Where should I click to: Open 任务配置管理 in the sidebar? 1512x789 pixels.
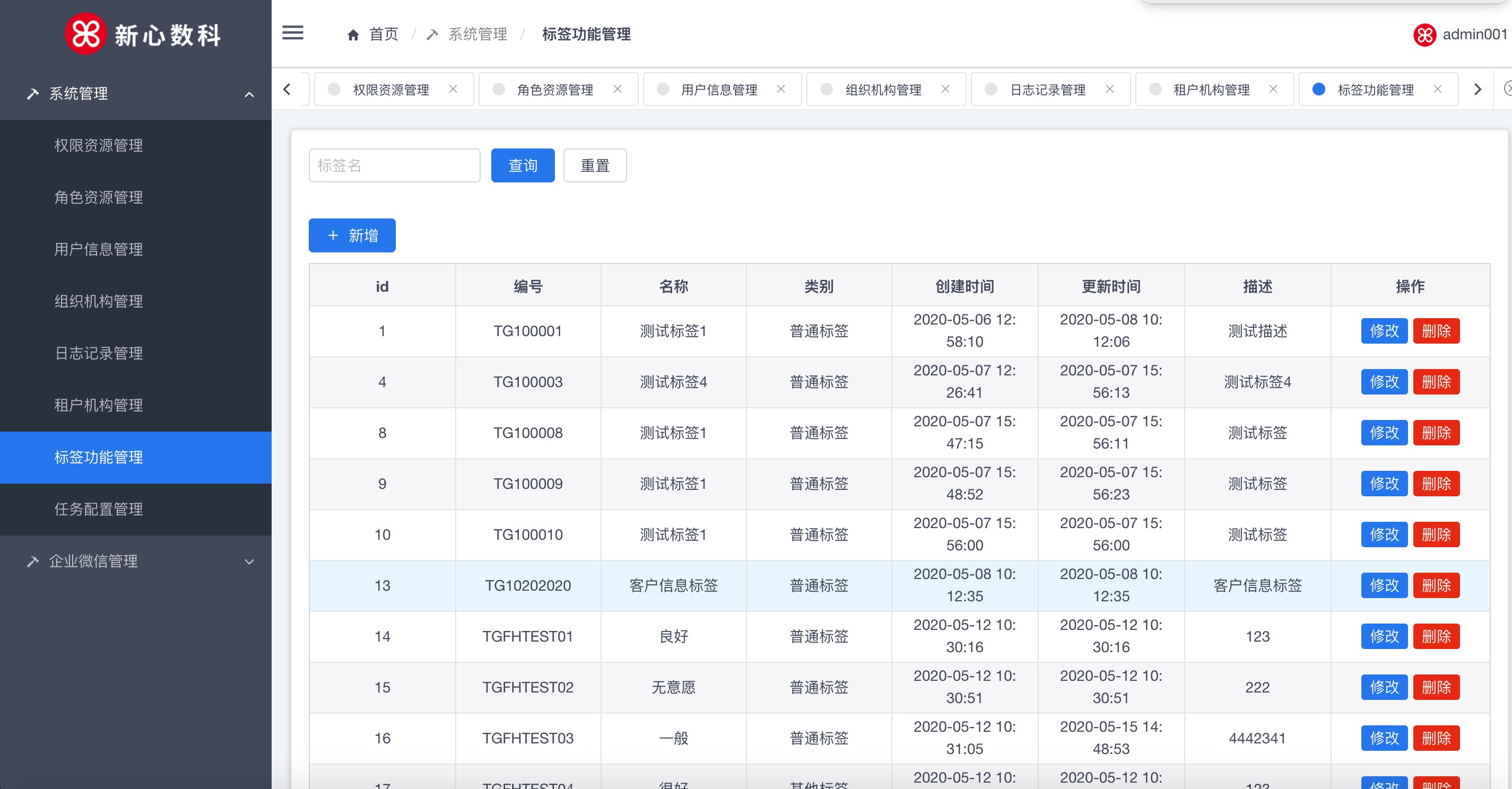click(x=99, y=509)
